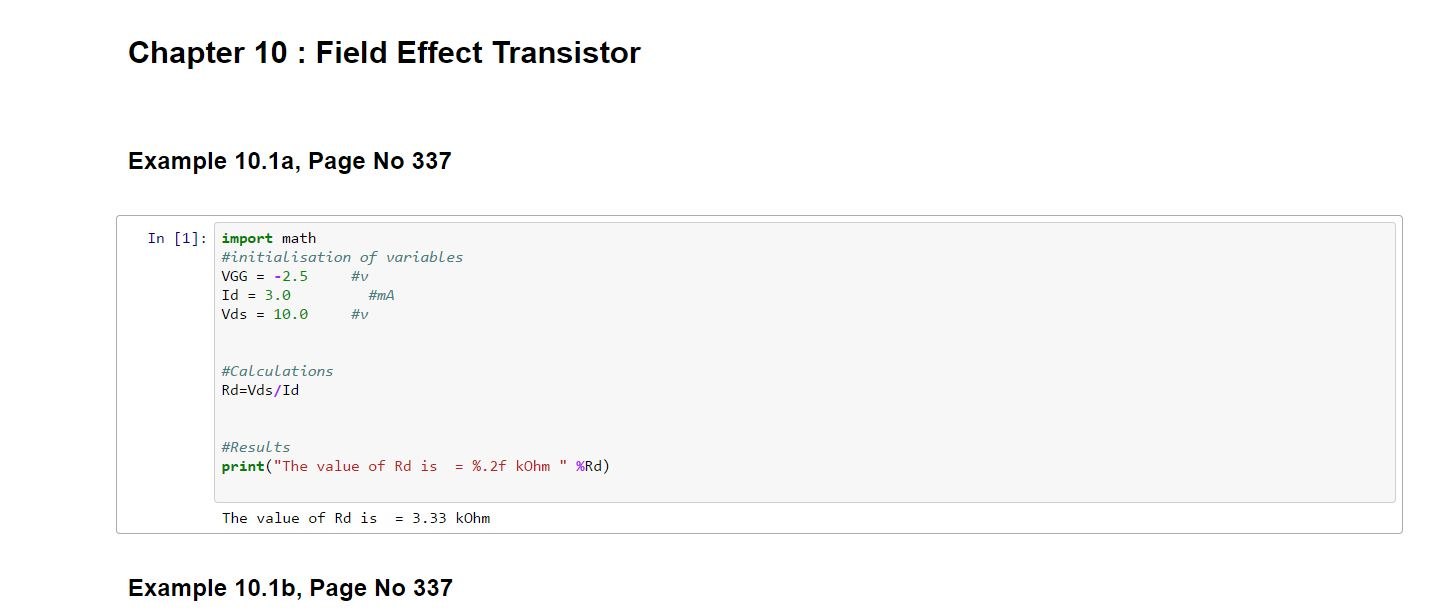Click the Example 10.1b heading
Image resolution: width=1440 pixels, height=613 pixels.
click(x=290, y=588)
